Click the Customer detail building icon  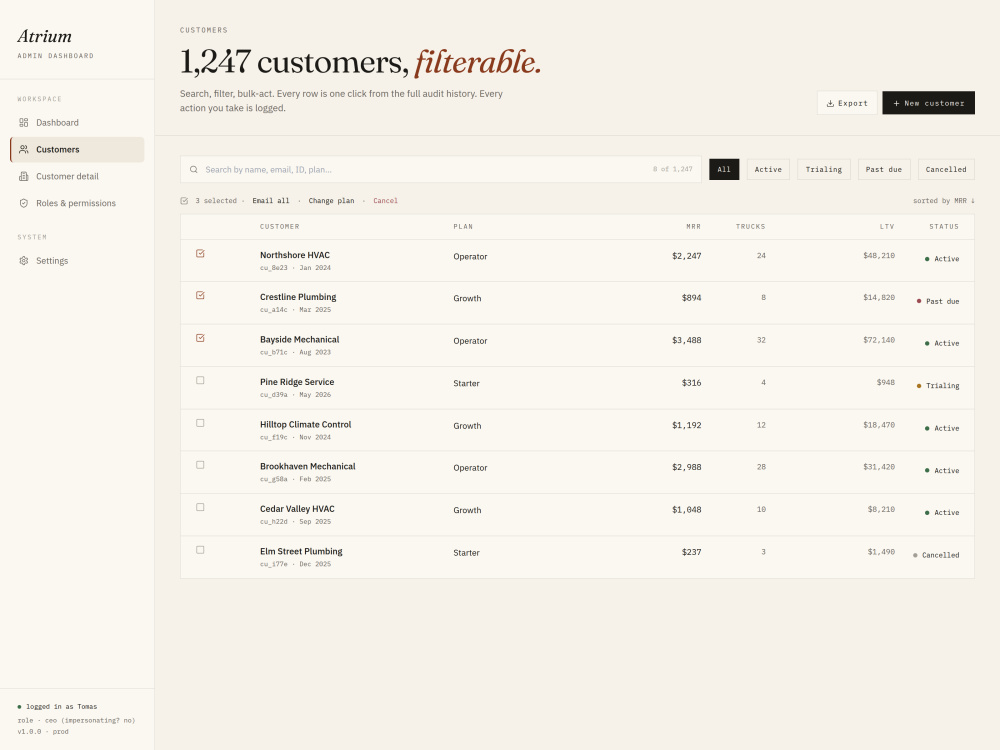pyautogui.click(x=24, y=176)
